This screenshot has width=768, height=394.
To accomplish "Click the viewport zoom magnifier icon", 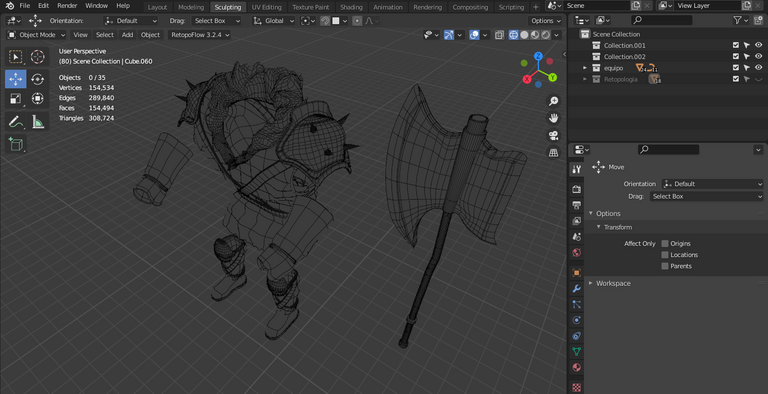I will (x=553, y=101).
